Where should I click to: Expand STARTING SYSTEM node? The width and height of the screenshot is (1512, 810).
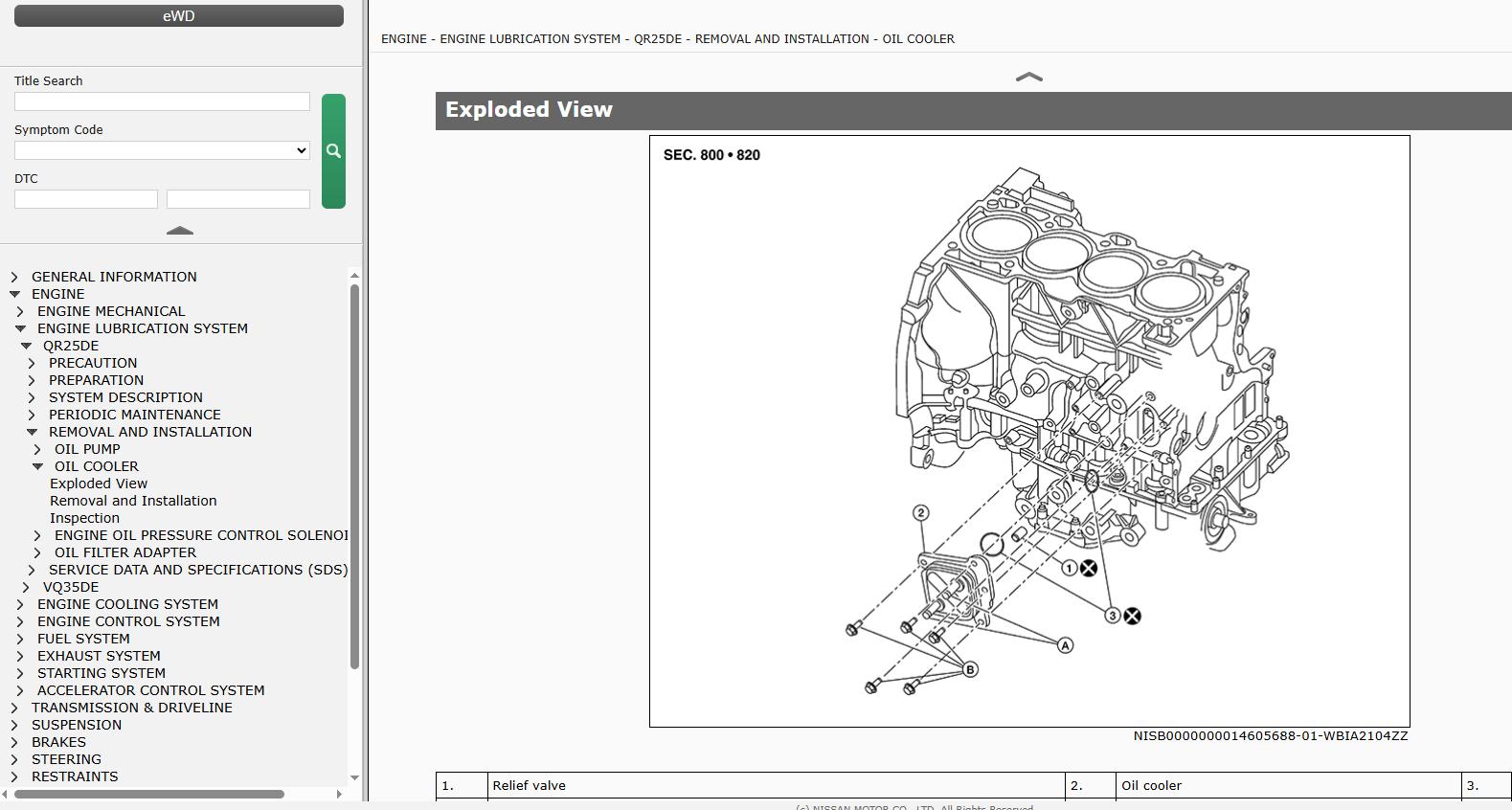tap(20, 673)
